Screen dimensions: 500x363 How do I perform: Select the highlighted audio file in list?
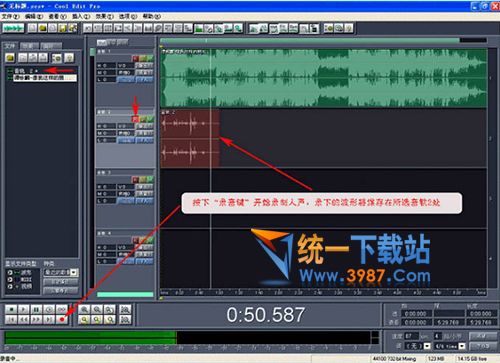pos(45,78)
